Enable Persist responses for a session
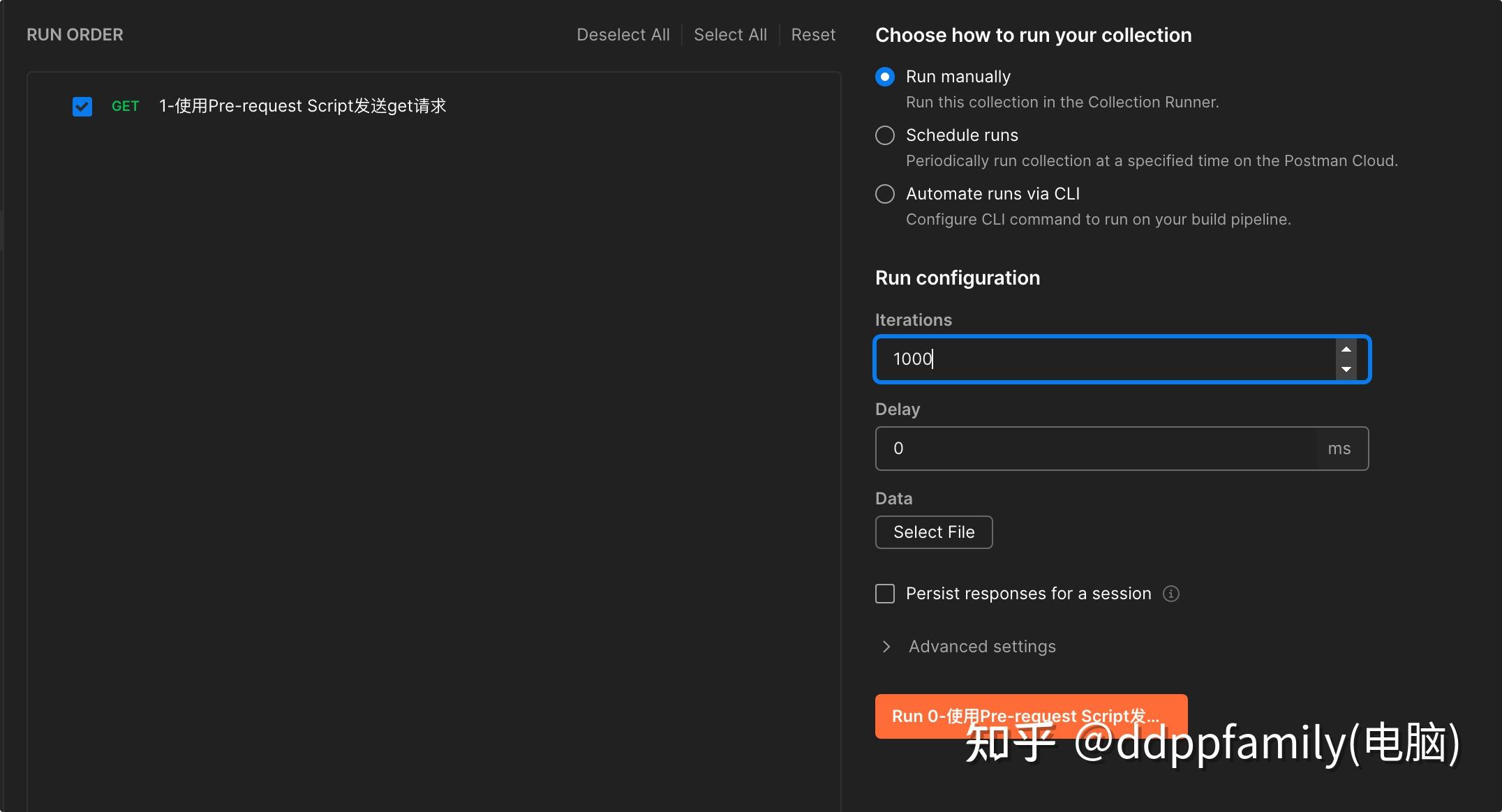The height and width of the screenshot is (812, 1502). 884,594
